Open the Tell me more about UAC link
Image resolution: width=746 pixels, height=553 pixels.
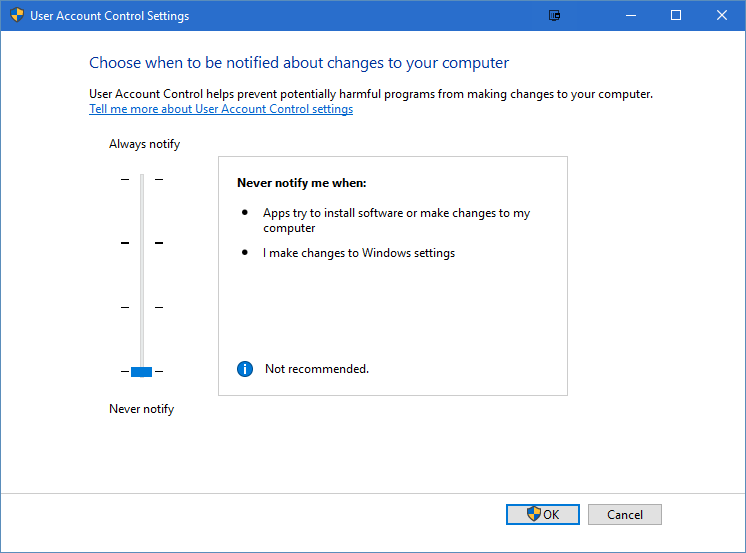(221, 109)
